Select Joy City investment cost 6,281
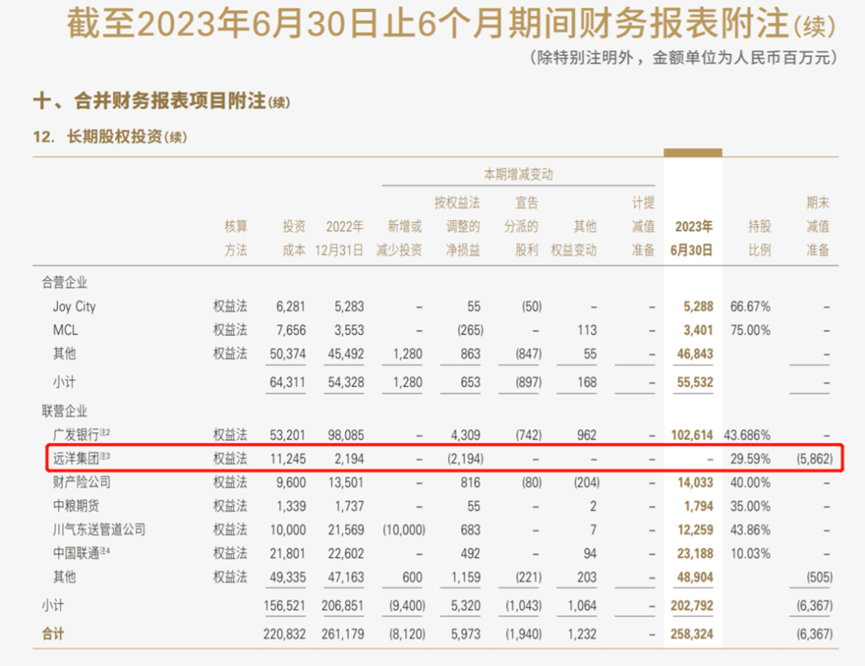The height and width of the screenshot is (666, 865). click(291, 306)
